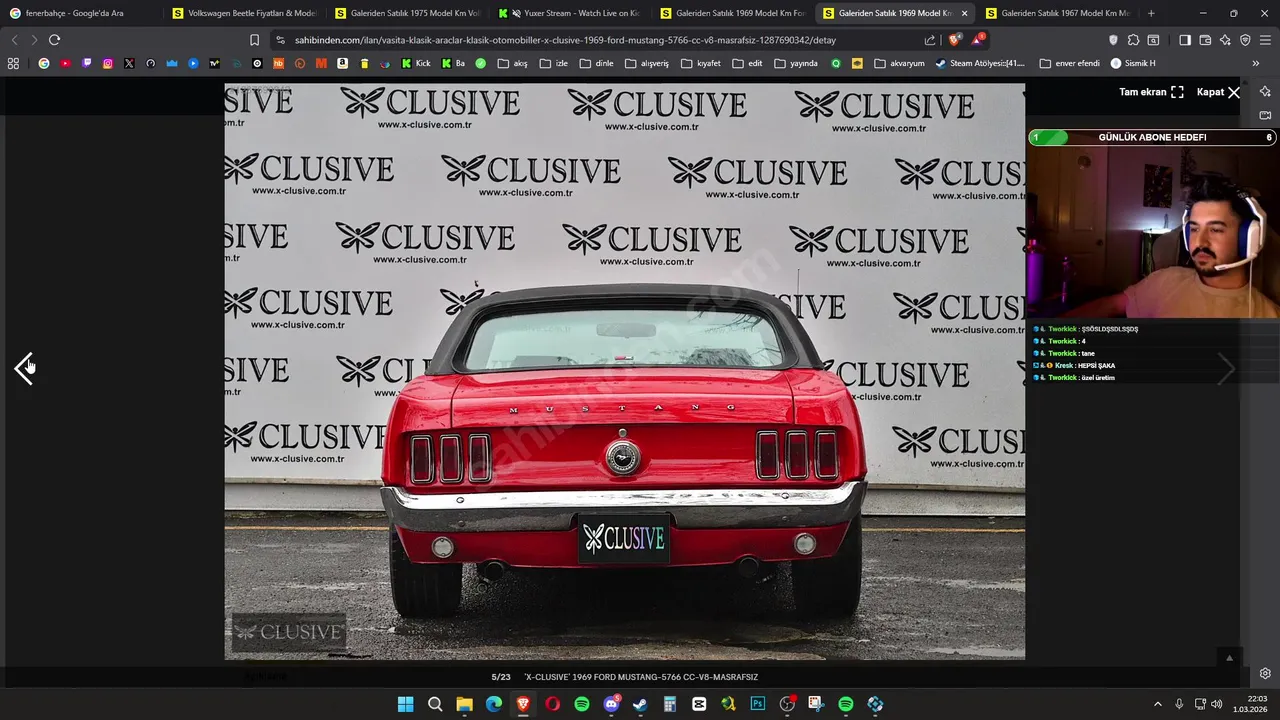The height and width of the screenshot is (720, 1280).
Task: Switch to Volkswagen Beetle Fiyatları tab
Action: pyautogui.click(x=244, y=13)
